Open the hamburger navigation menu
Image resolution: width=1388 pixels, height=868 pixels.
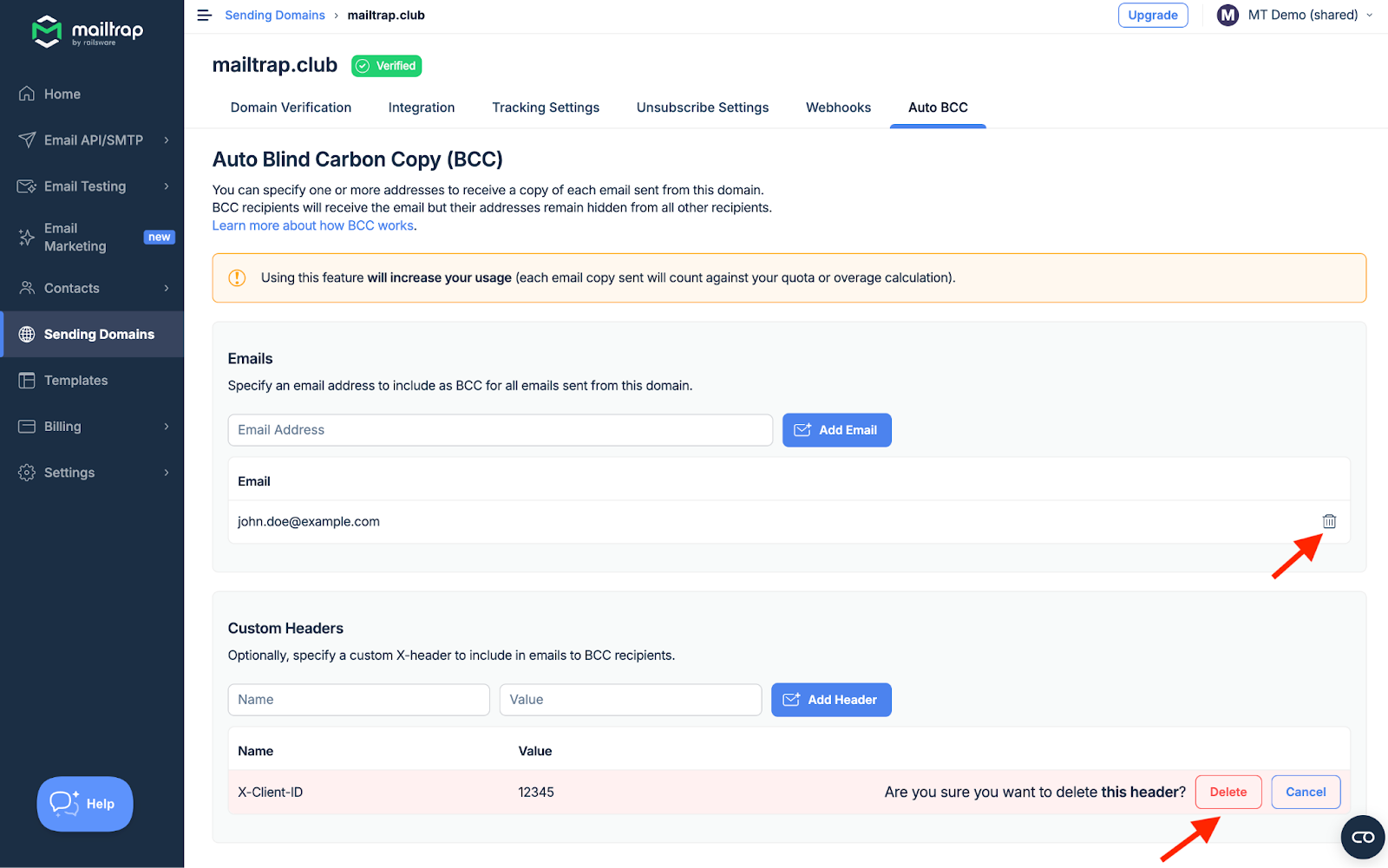pos(204,15)
